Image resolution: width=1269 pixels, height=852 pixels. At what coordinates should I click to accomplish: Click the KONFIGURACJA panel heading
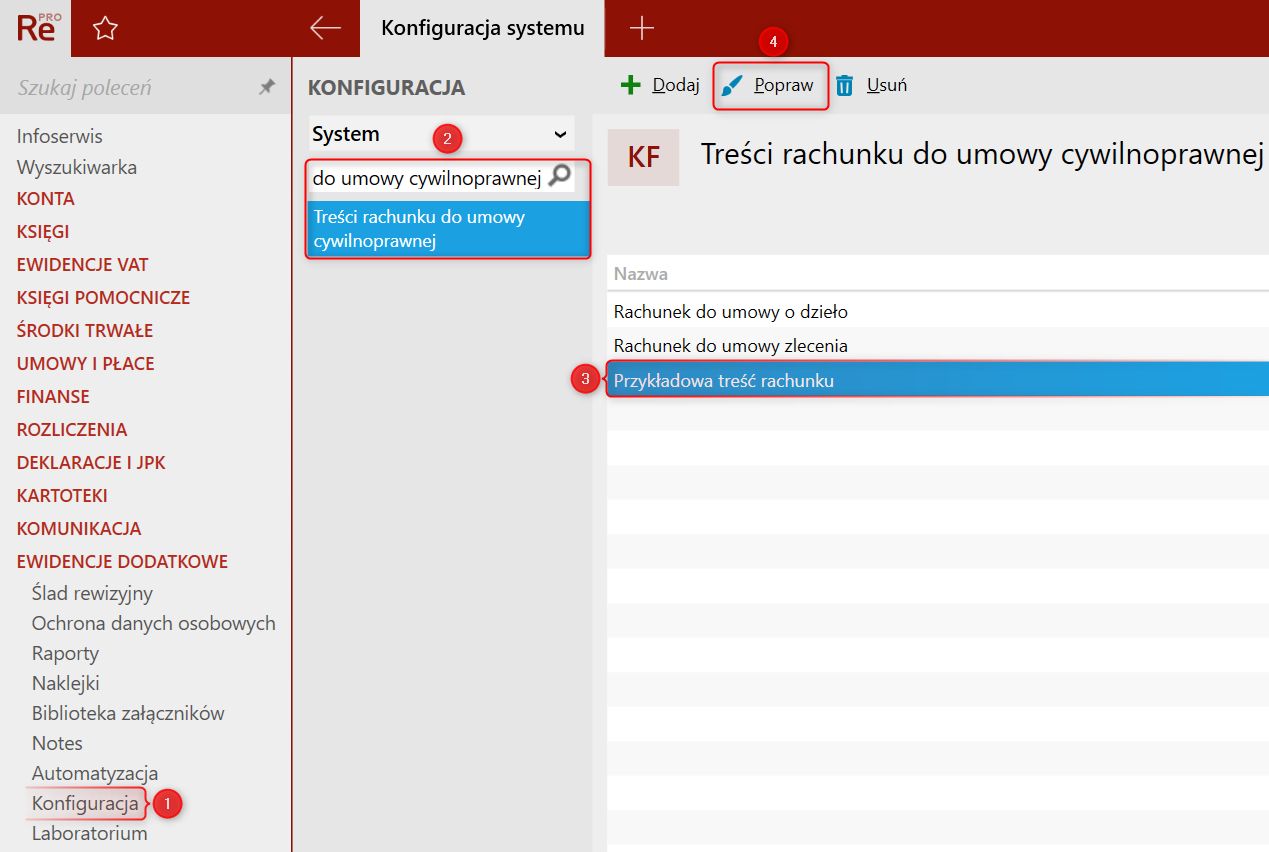coord(387,88)
